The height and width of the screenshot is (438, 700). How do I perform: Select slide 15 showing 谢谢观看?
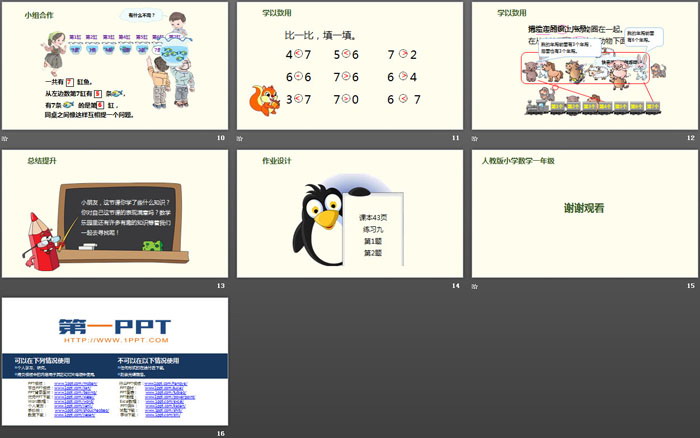pos(584,213)
